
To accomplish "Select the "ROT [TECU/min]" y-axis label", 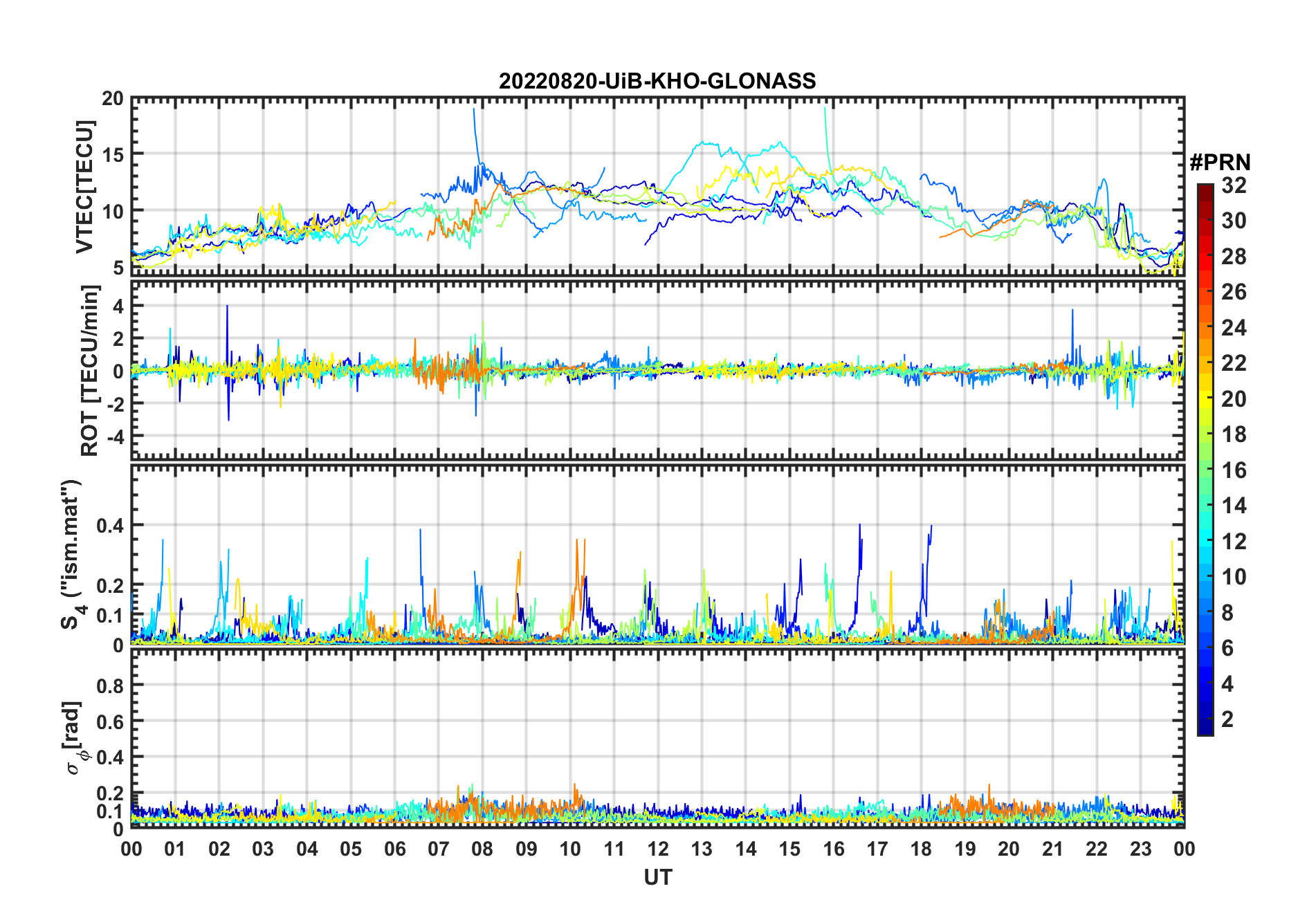I will coord(89,370).
